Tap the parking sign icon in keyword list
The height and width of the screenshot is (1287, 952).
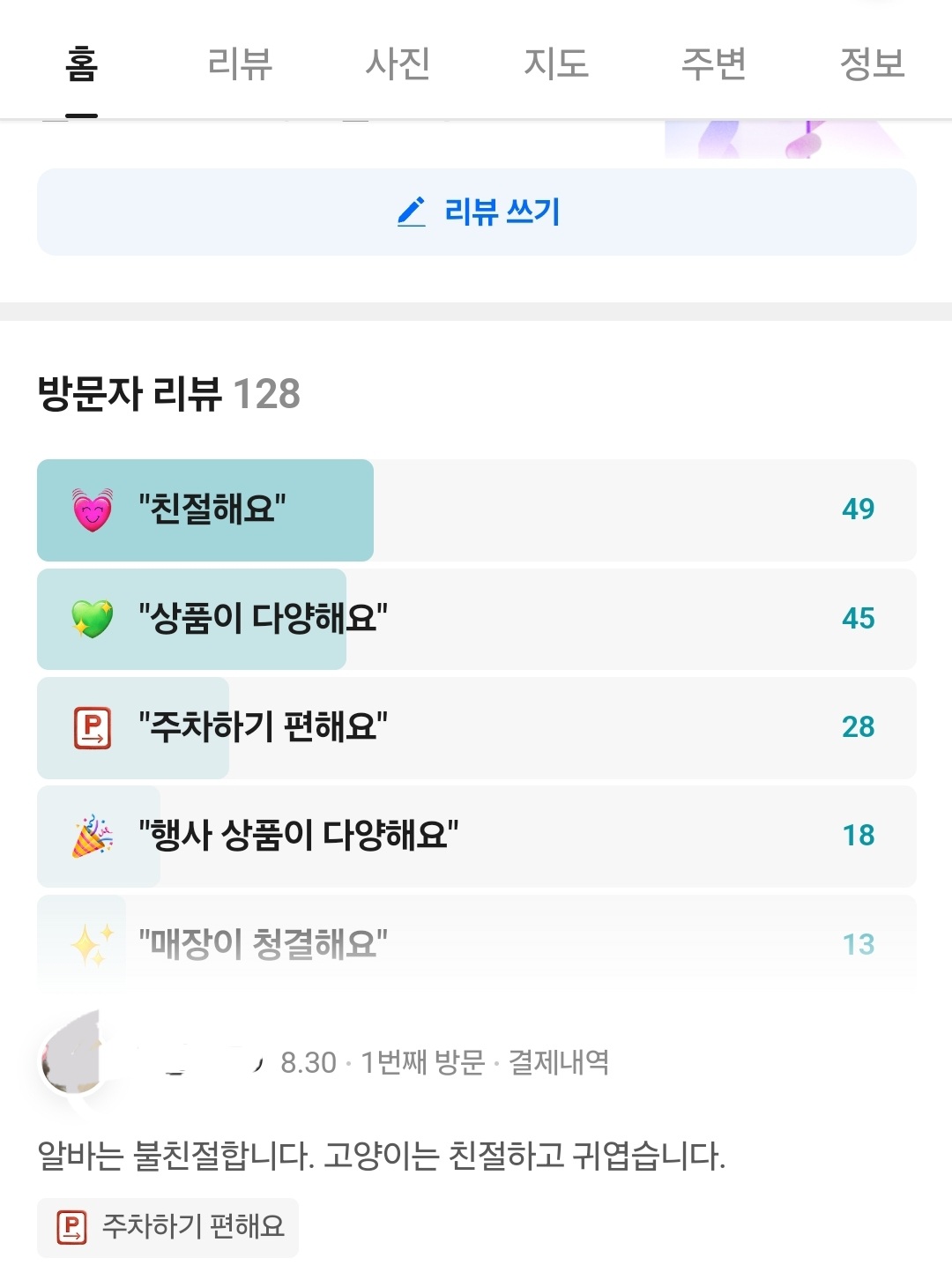(92, 728)
